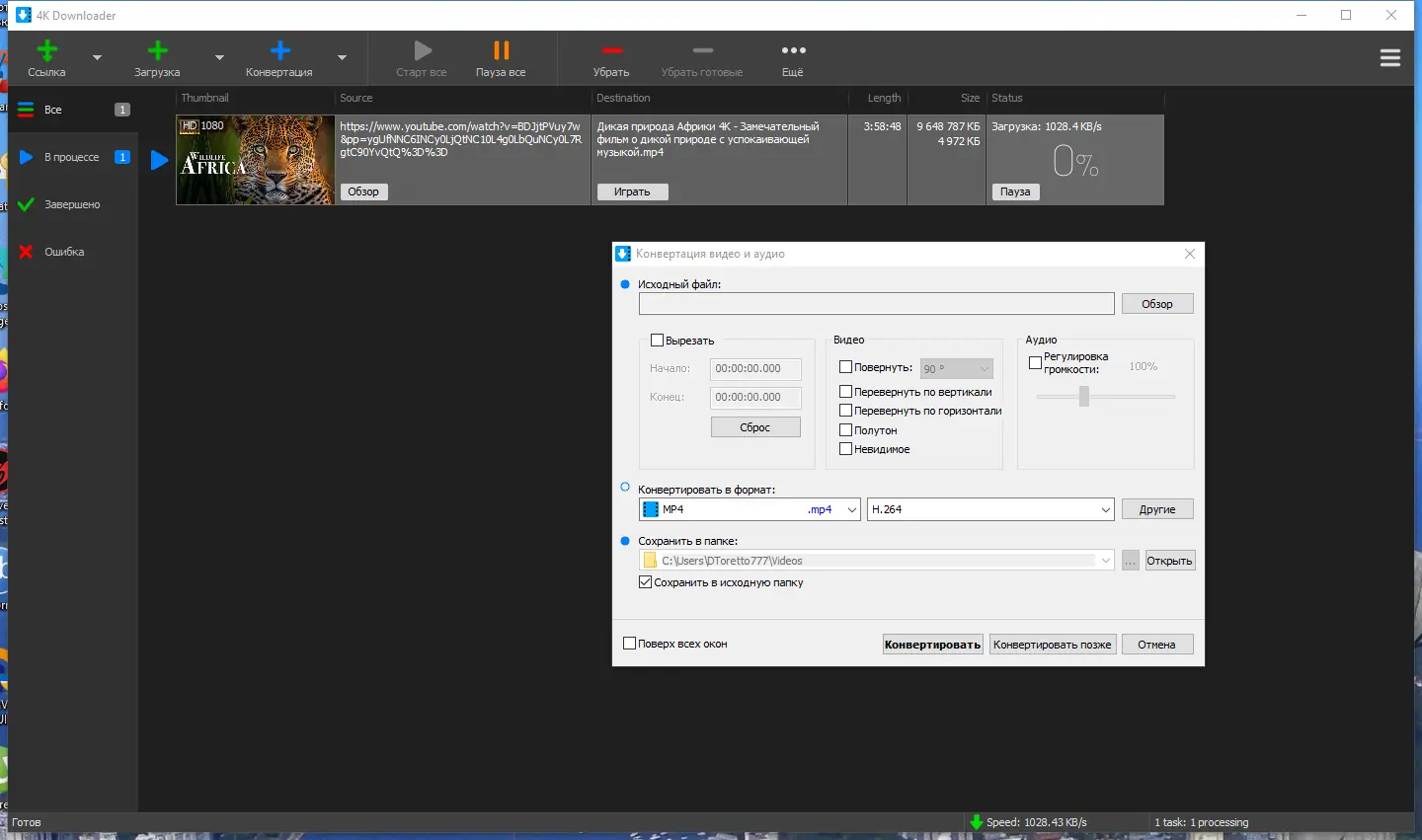1422x840 pixels.
Task: Tick Перевернуть по вертикали
Action: tap(845, 392)
